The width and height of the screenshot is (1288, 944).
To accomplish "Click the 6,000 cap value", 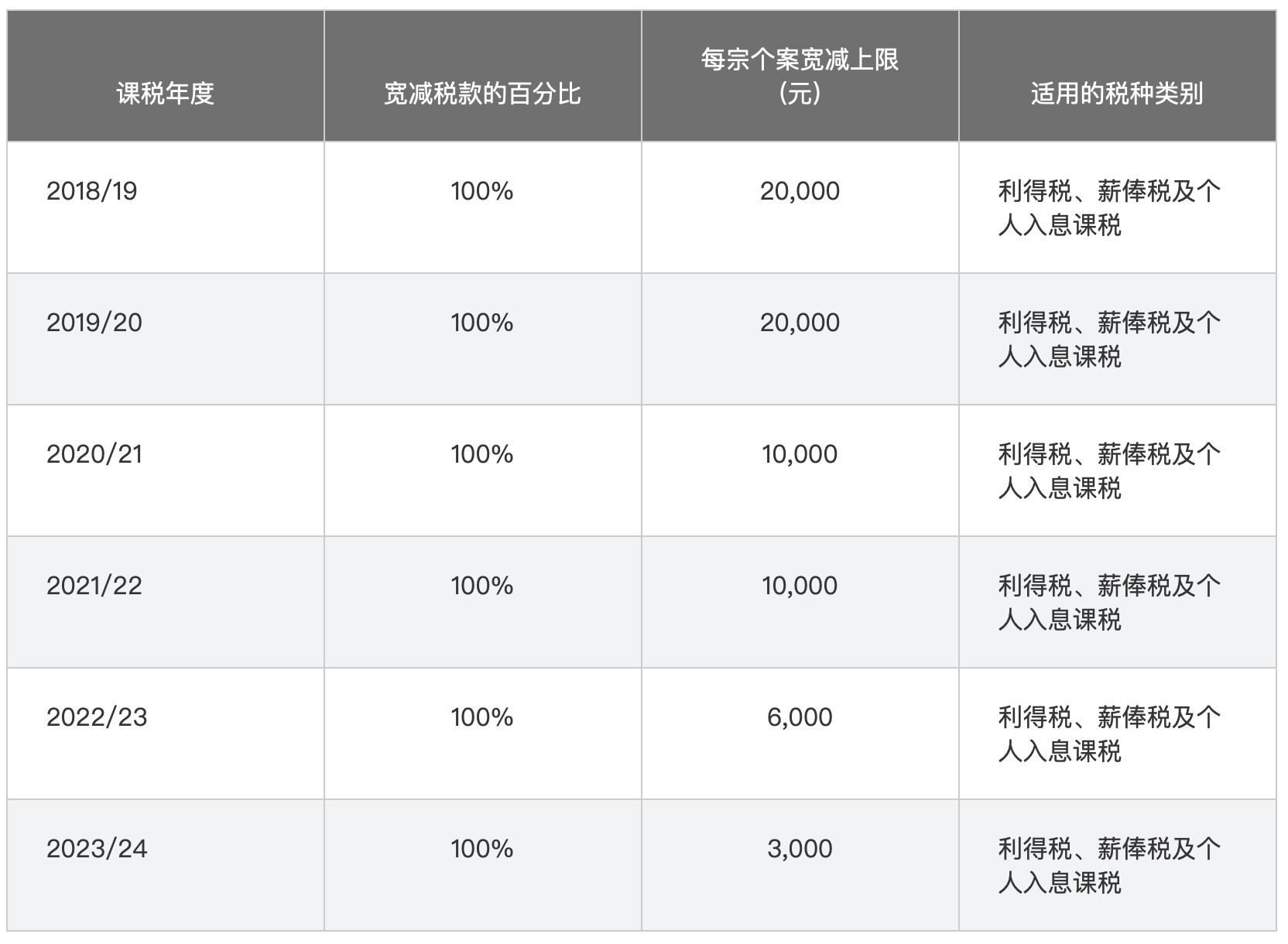I will coord(800,717).
